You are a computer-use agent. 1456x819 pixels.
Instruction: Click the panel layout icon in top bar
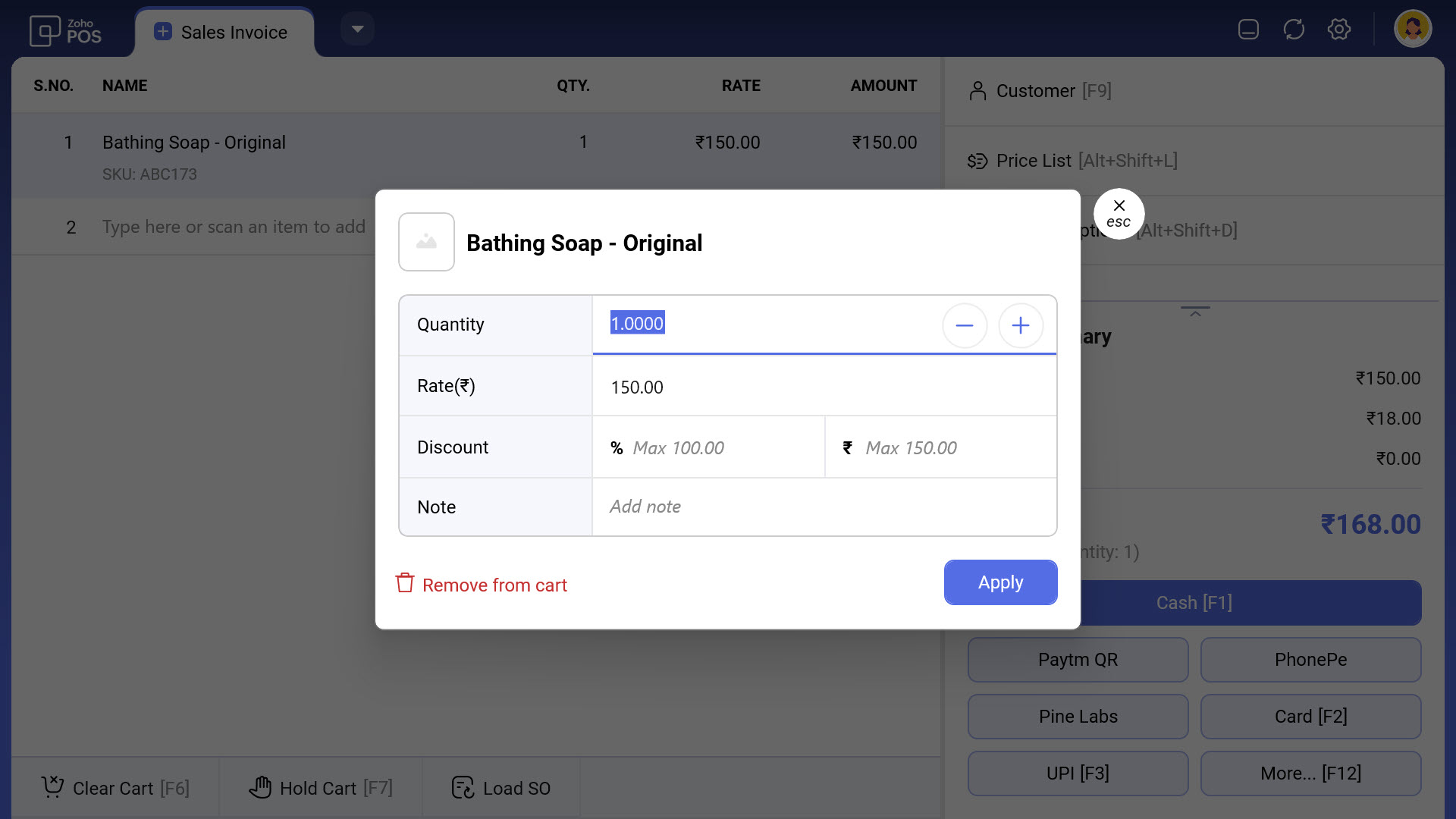(1248, 30)
